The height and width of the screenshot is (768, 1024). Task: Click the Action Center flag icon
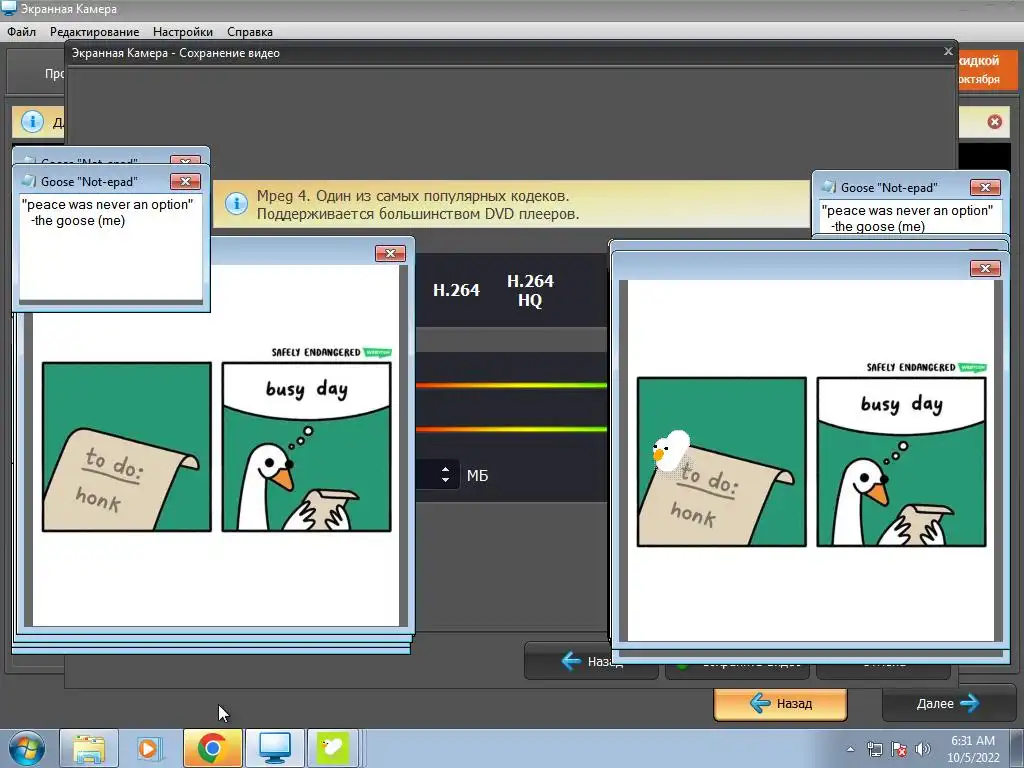tap(899, 750)
